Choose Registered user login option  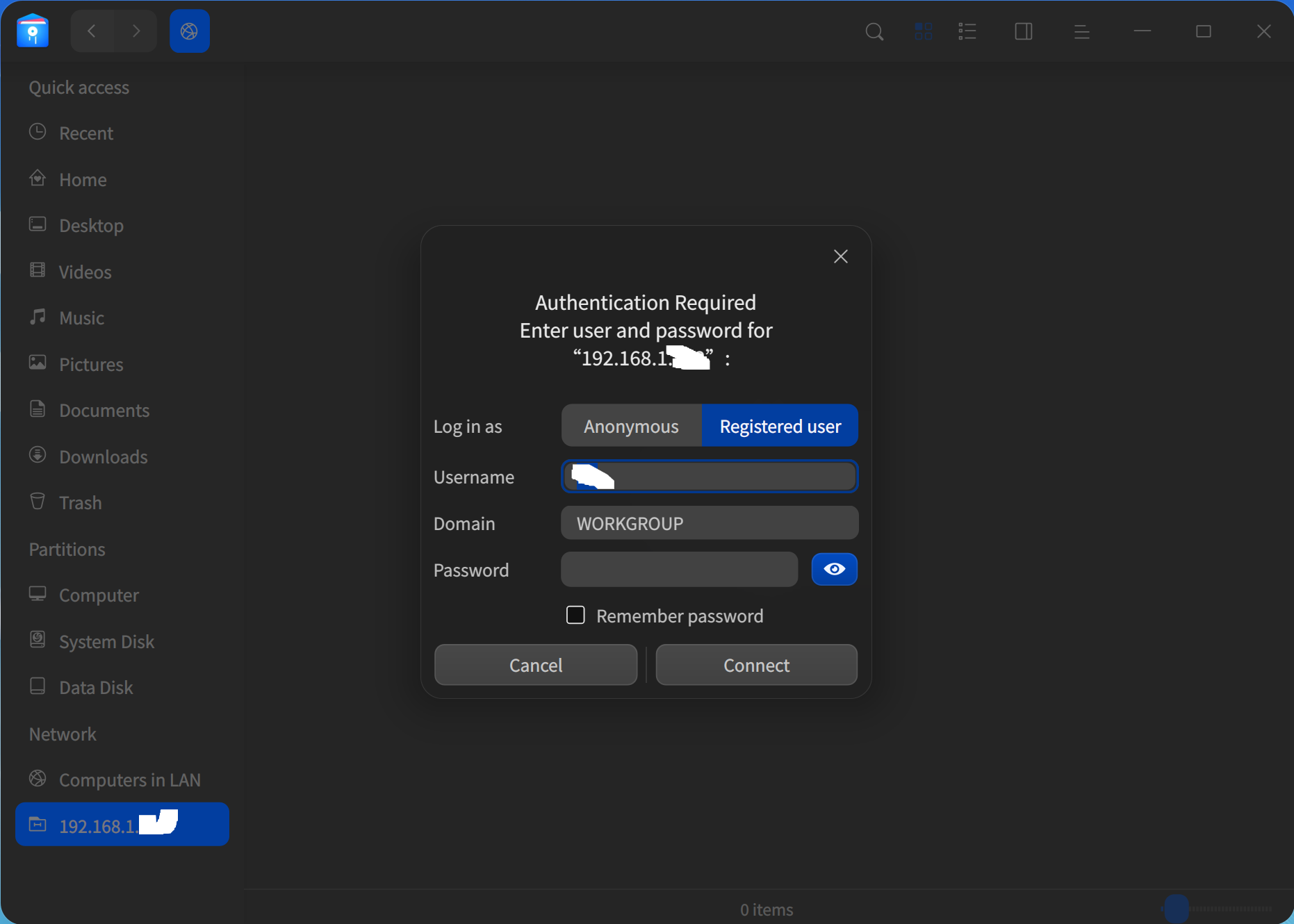click(x=780, y=426)
